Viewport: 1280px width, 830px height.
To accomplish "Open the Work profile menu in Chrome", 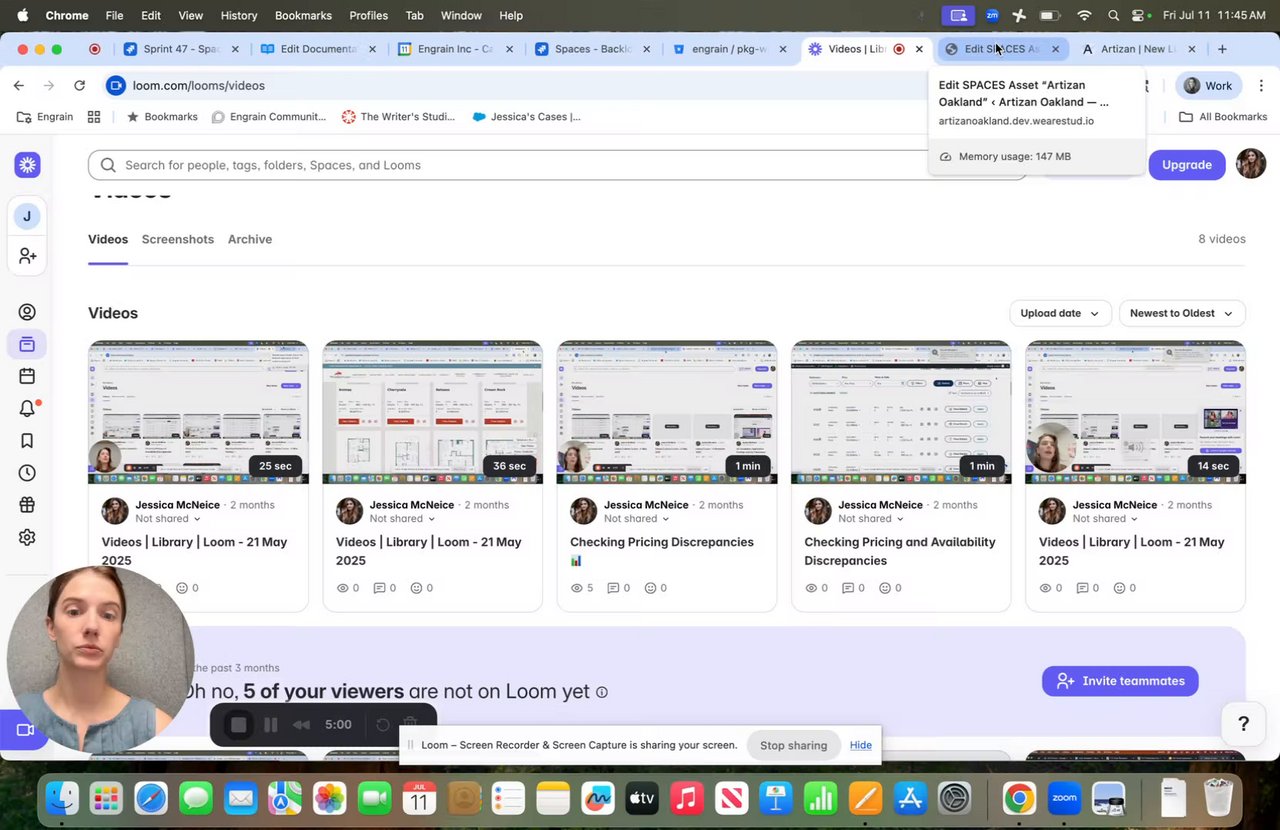I will (x=1208, y=86).
